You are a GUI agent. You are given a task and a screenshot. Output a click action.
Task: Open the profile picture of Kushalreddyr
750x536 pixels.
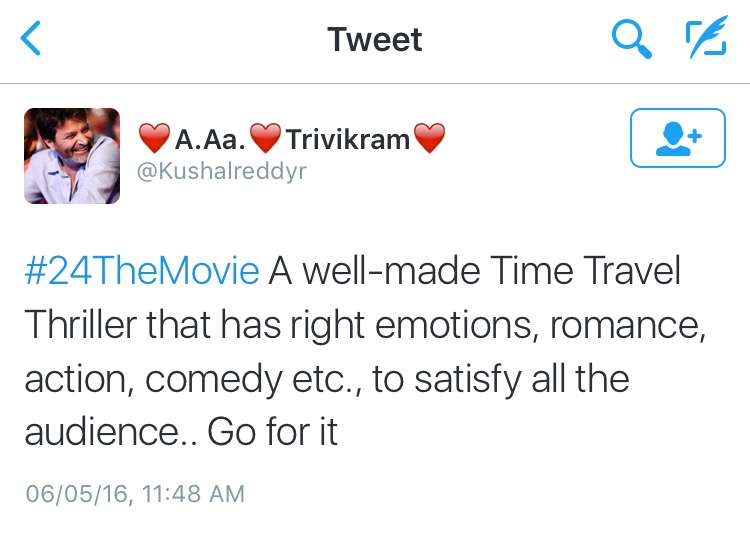coord(72,156)
